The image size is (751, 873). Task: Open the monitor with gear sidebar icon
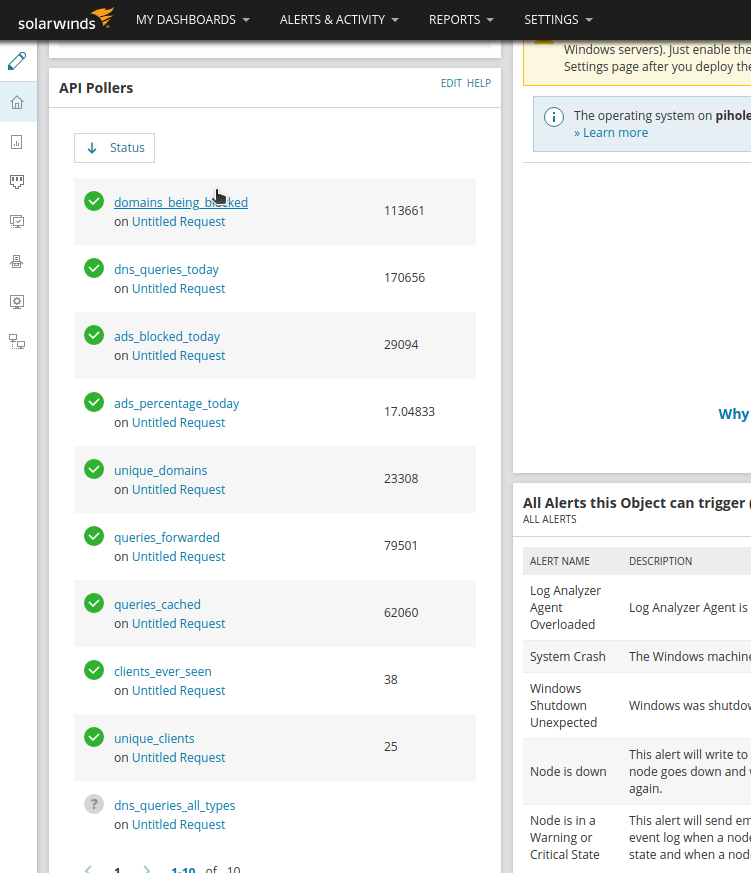pos(17,302)
